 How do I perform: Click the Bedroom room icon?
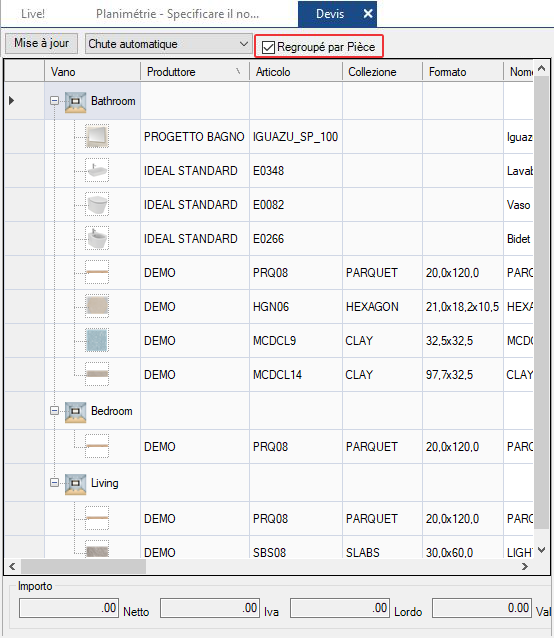(76, 412)
